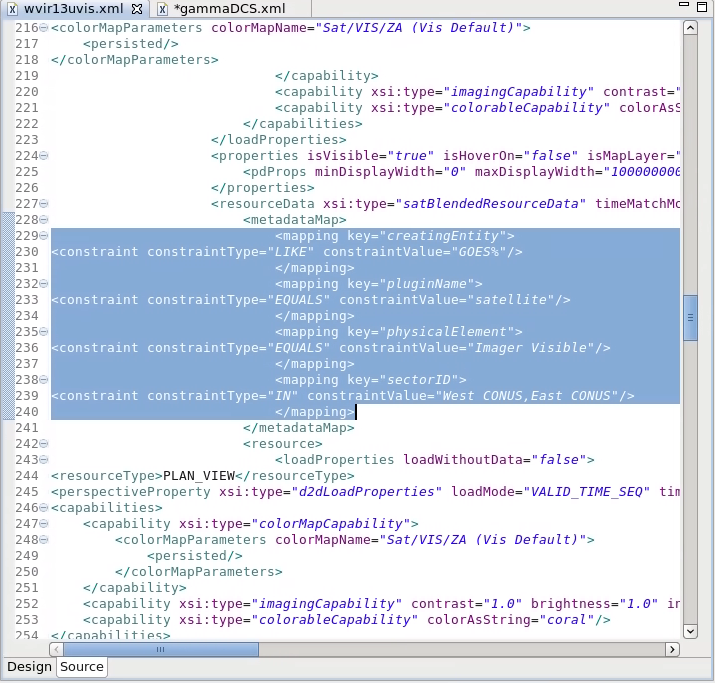Collapse the properties fold at line 224
This screenshot has width=715, height=683.
pos(43,156)
